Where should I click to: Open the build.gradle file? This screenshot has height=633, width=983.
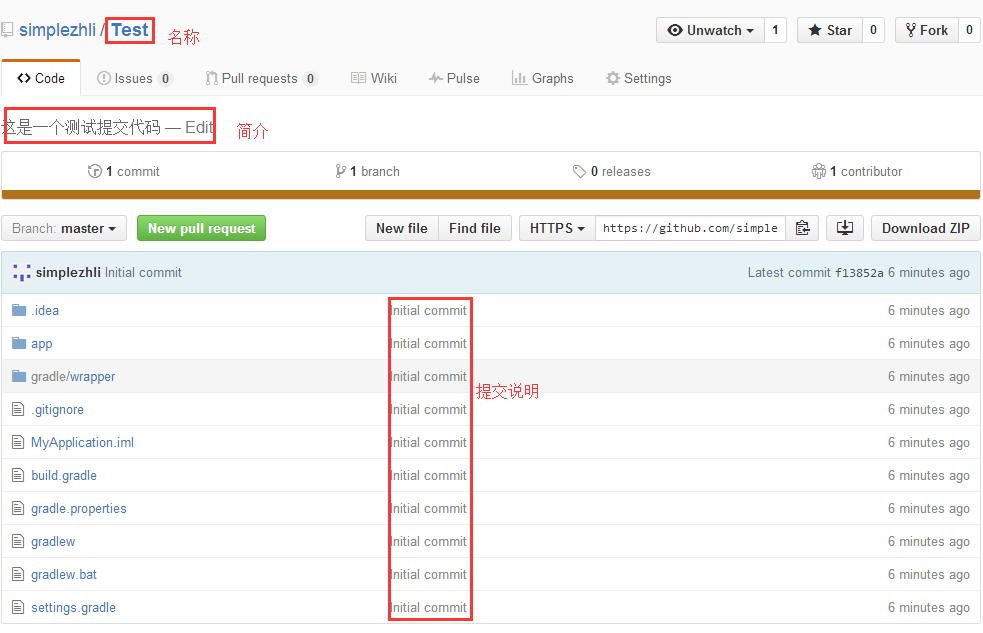(64, 476)
